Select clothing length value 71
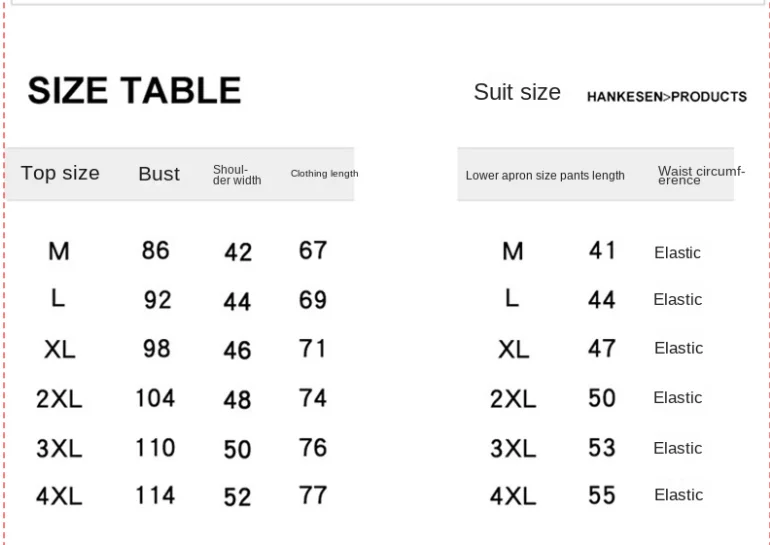This screenshot has height=545, width=770. pyautogui.click(x=313, y=349)
